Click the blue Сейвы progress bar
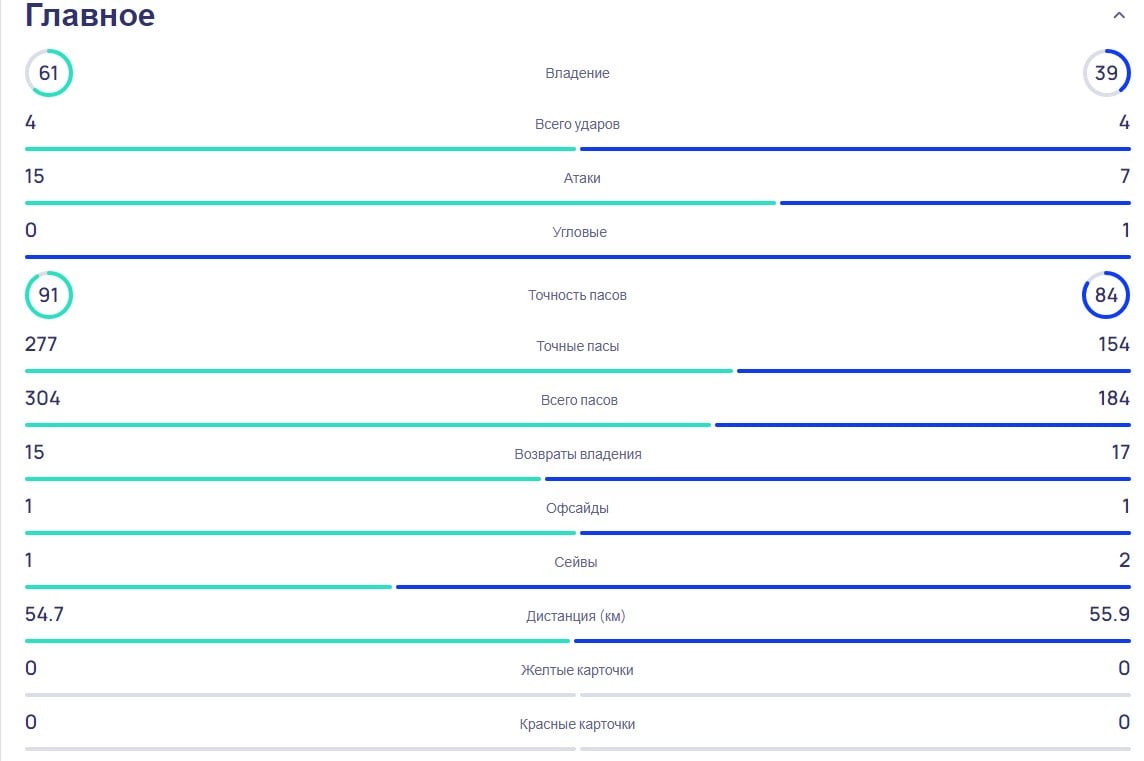 pyautogui.click(x=762, y=587)
